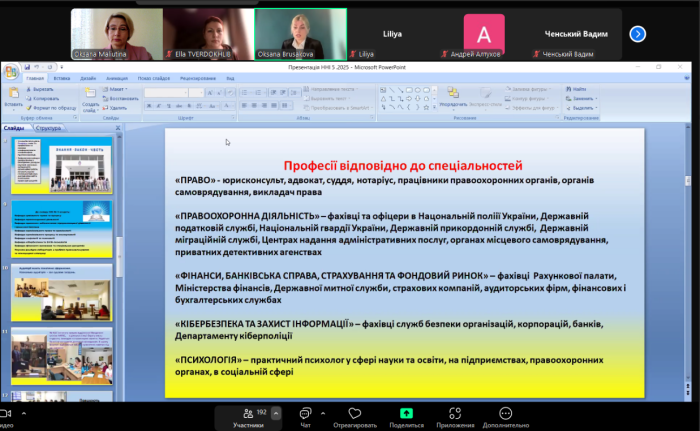Screen dimensions: 700x431
Task: Click the Arrange (Упорядочить) icon
Action: click(452, 94)
